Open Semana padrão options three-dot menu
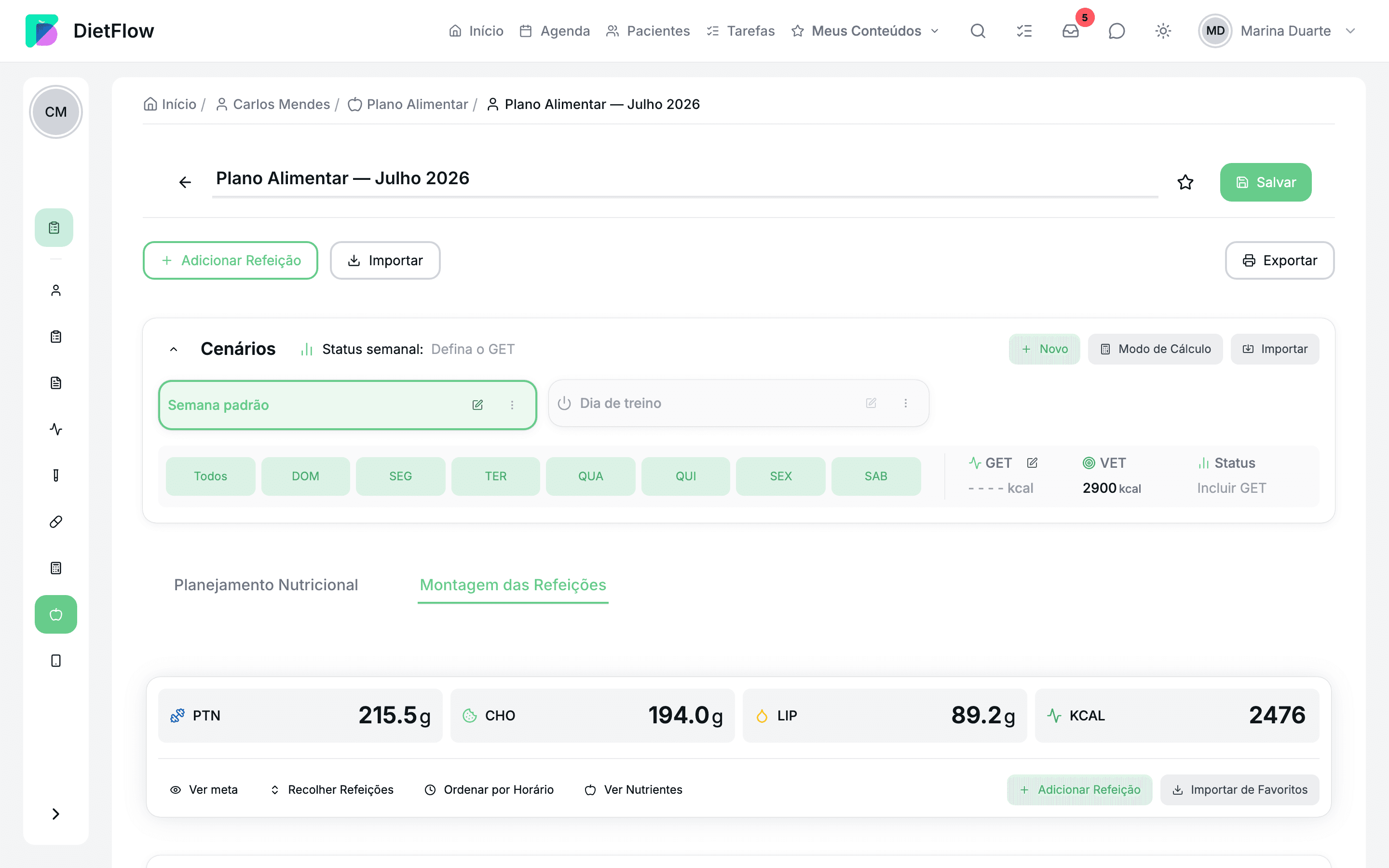1389x868 pixels. pyautogui.click(x=512, y=405)
